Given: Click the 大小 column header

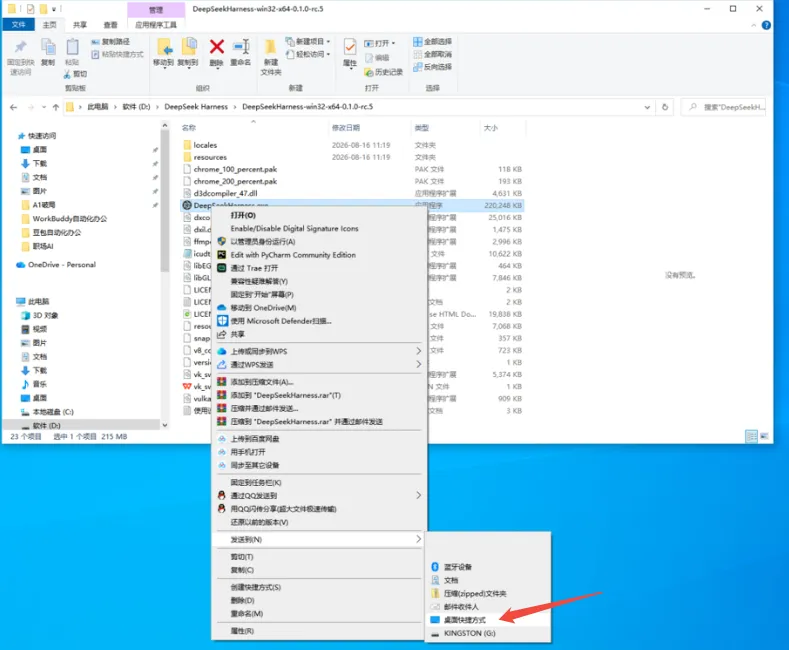Looking at the screenshot, I should point(491,128).
